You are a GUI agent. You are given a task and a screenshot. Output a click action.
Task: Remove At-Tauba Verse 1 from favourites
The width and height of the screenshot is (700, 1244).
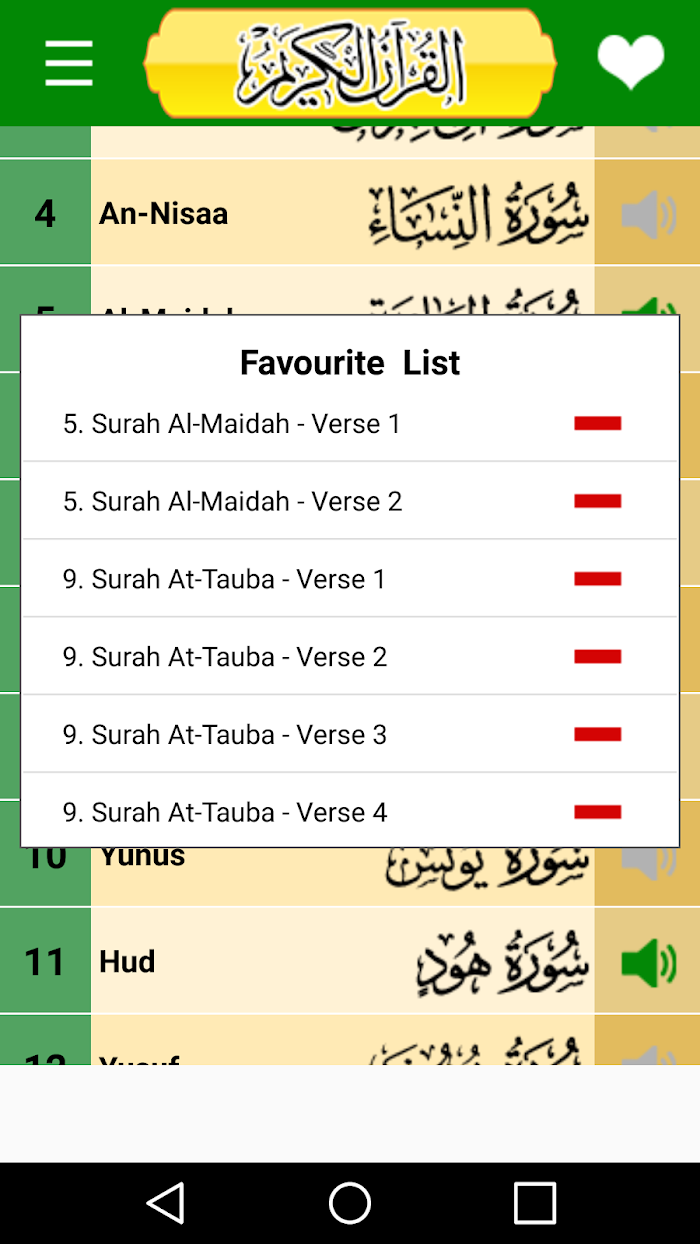tap(598, 579)
